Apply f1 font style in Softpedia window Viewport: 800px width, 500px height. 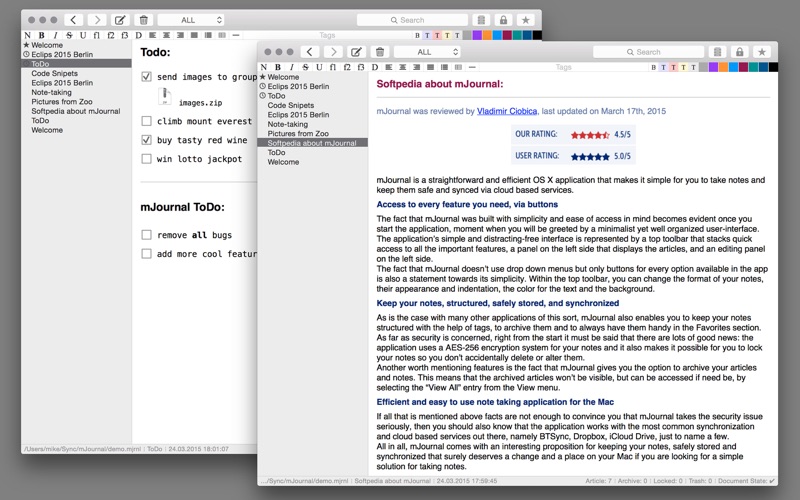pos(333,67)
